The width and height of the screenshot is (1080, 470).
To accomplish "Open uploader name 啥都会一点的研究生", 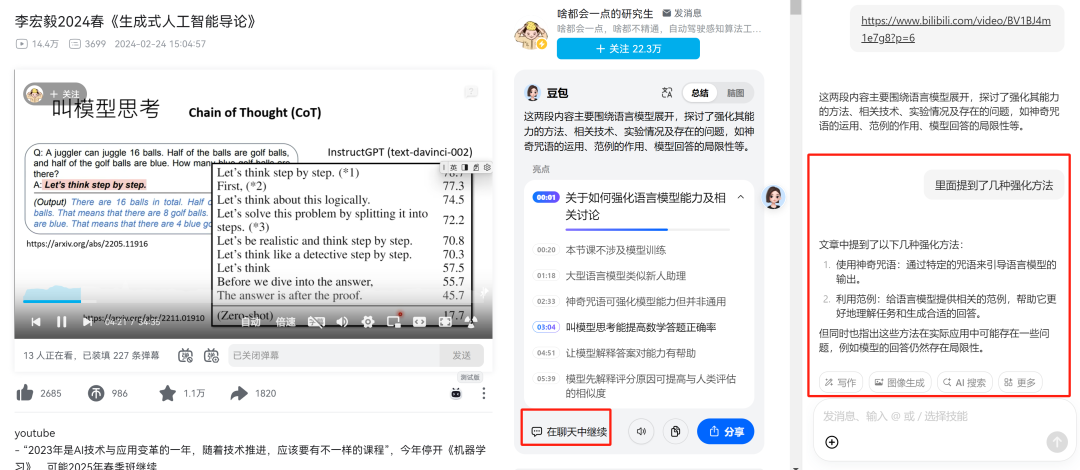I will [605, 12].
